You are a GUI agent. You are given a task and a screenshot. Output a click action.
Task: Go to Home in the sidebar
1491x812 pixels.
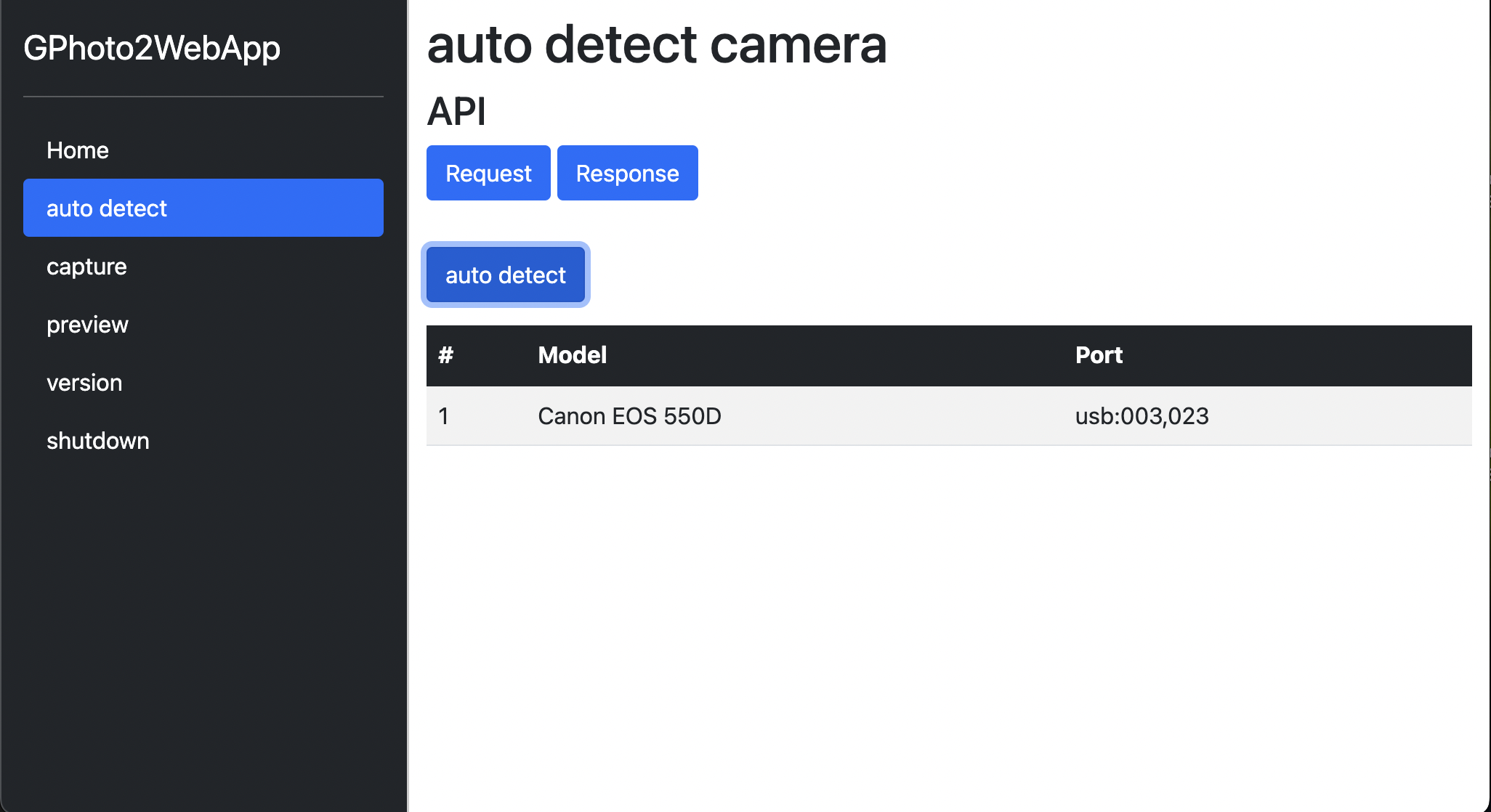click(x=203, y=150)
